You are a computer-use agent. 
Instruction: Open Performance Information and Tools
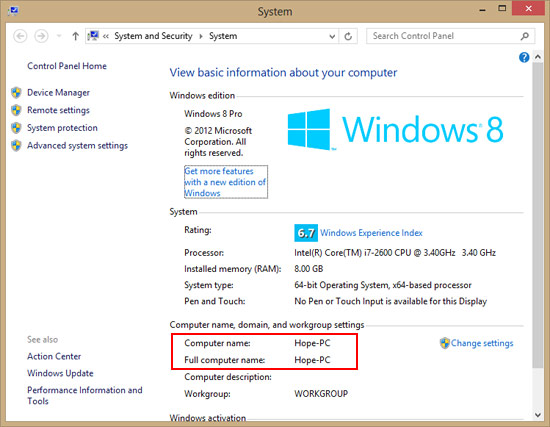click(85, 395)
